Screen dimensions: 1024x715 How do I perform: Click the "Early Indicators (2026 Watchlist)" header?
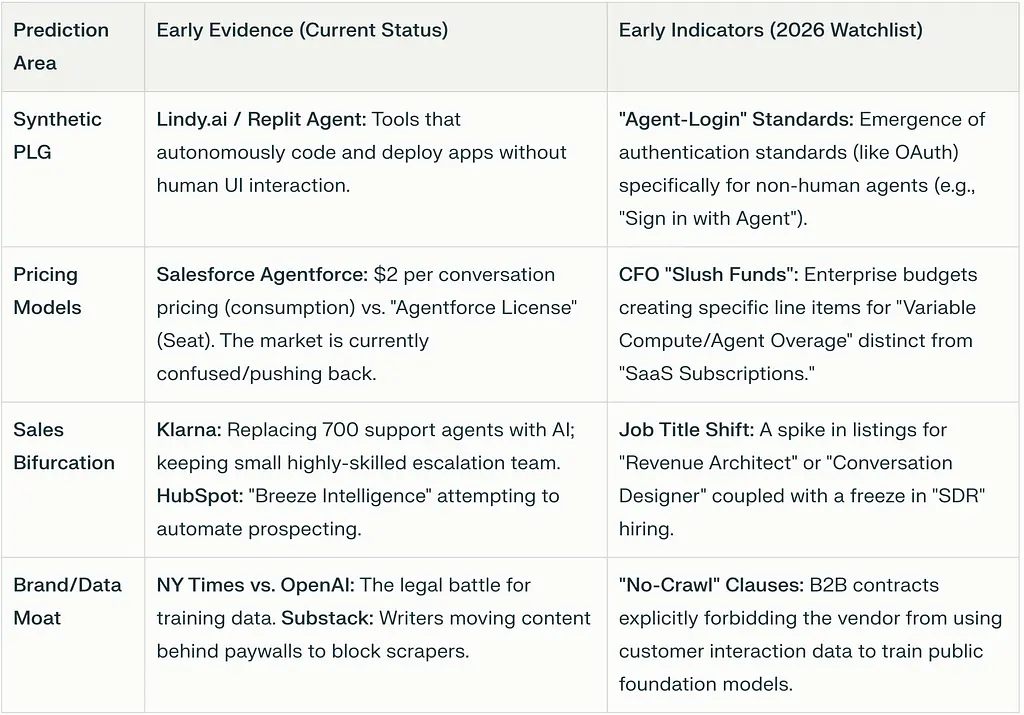pos(770,30)
